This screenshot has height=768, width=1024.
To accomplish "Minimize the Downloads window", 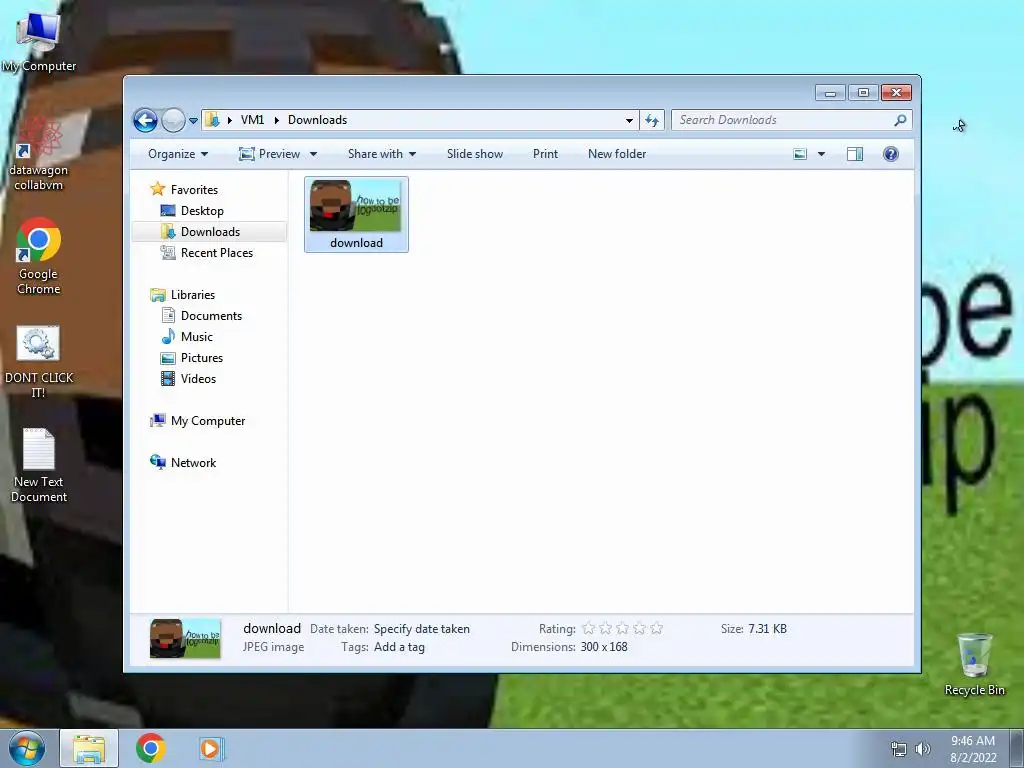I will pyautogui.click(x=830, y=93).
